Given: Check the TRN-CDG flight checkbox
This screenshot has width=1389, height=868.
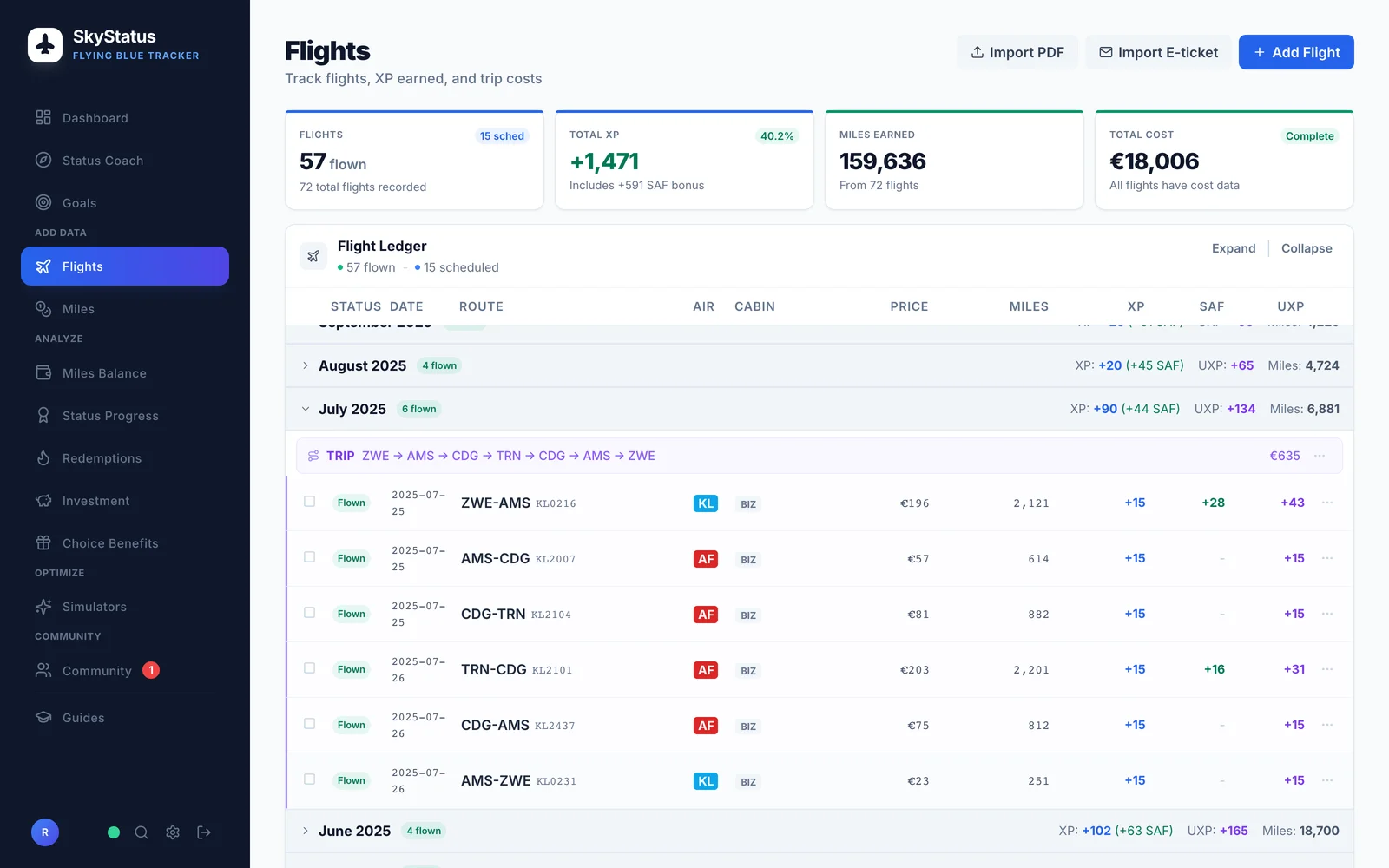Looking at the screenshot, I should 309,668.
